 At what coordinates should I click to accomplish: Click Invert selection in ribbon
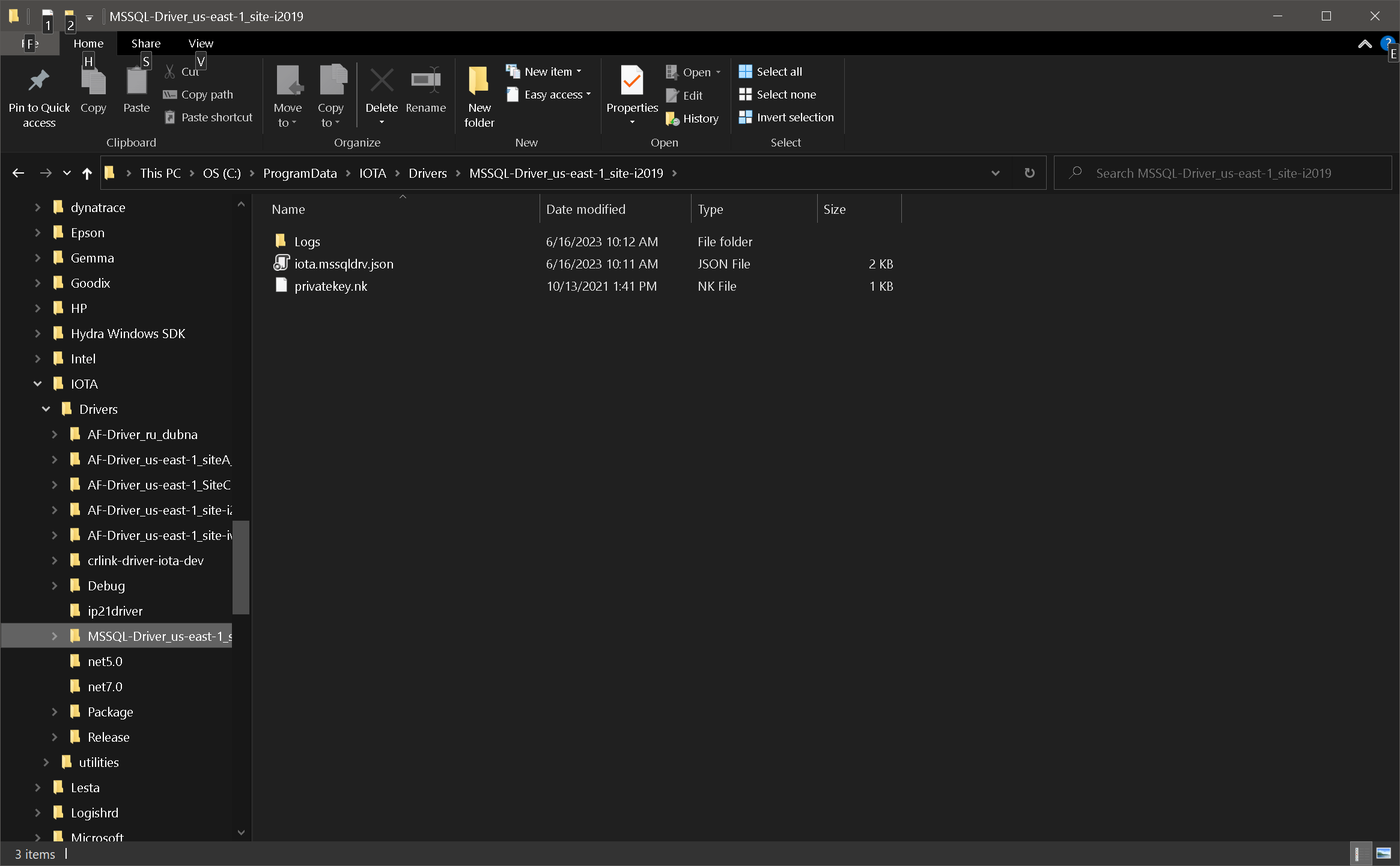pyautogui.click(x=787, y=117)
